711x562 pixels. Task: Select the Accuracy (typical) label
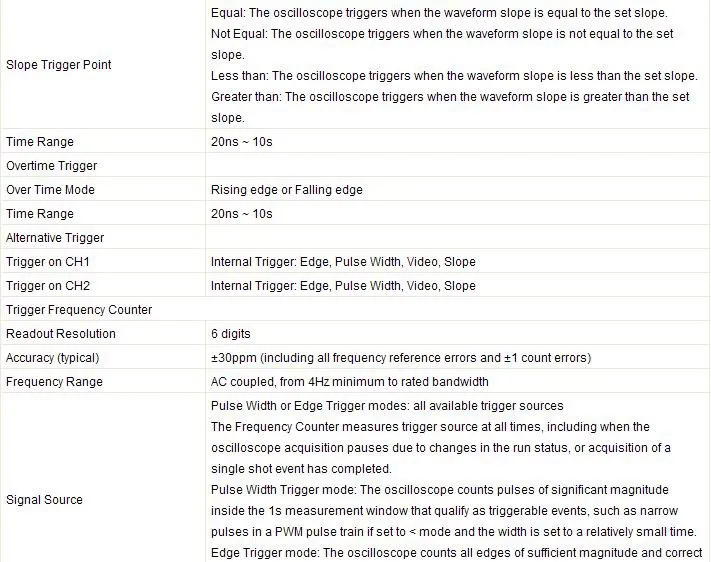tap(53, 358)
